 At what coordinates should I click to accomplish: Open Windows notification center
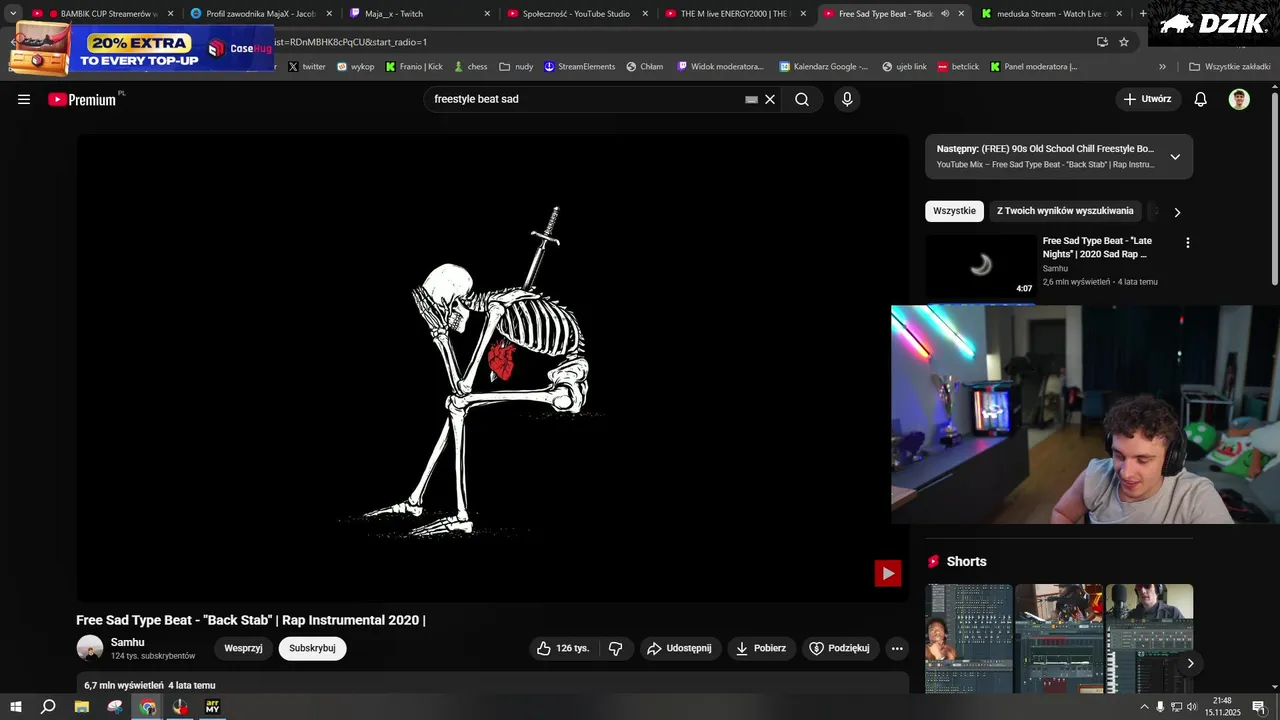1259,707
